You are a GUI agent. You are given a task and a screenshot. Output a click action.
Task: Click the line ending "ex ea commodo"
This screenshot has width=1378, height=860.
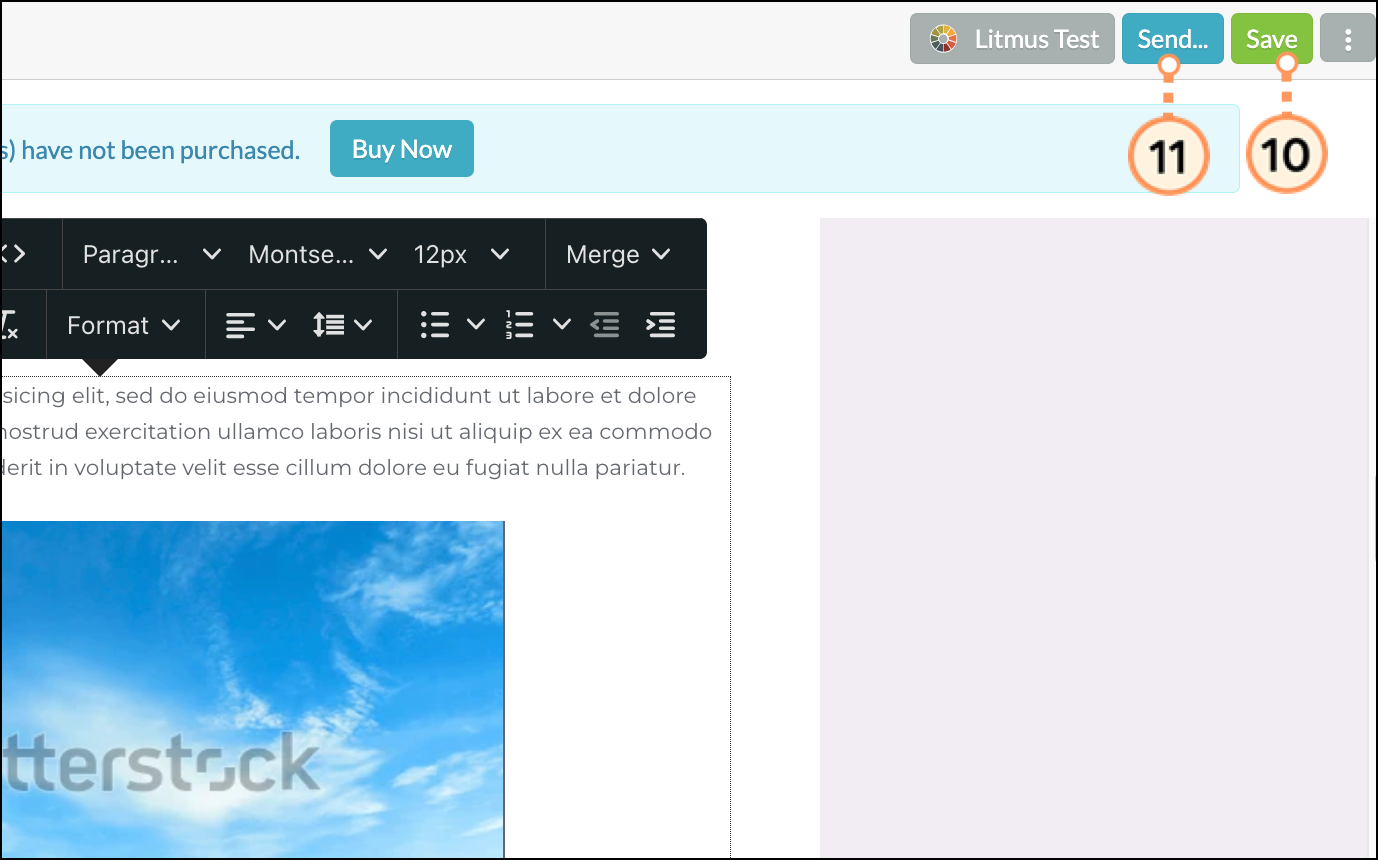point(356,432)
